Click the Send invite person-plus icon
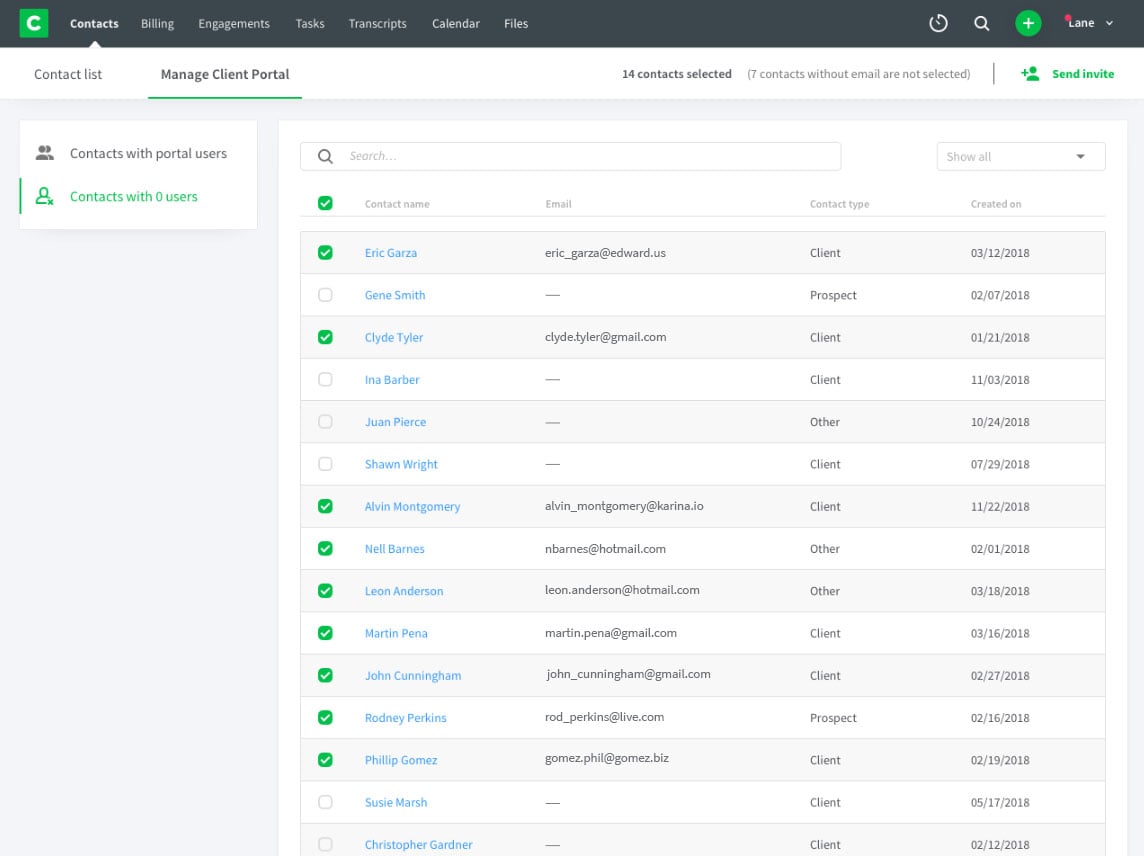 [x=1029, y=73]
